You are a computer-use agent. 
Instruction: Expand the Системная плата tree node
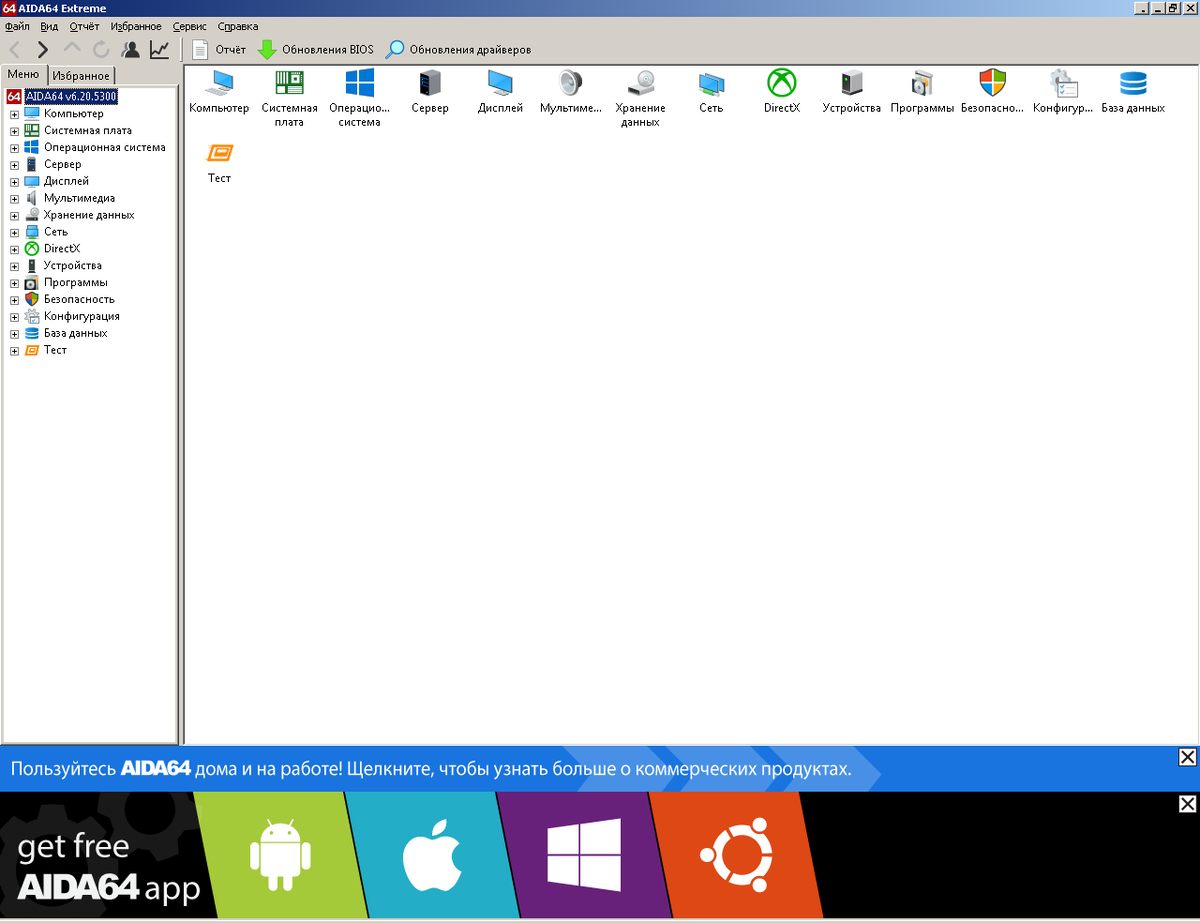14,131
